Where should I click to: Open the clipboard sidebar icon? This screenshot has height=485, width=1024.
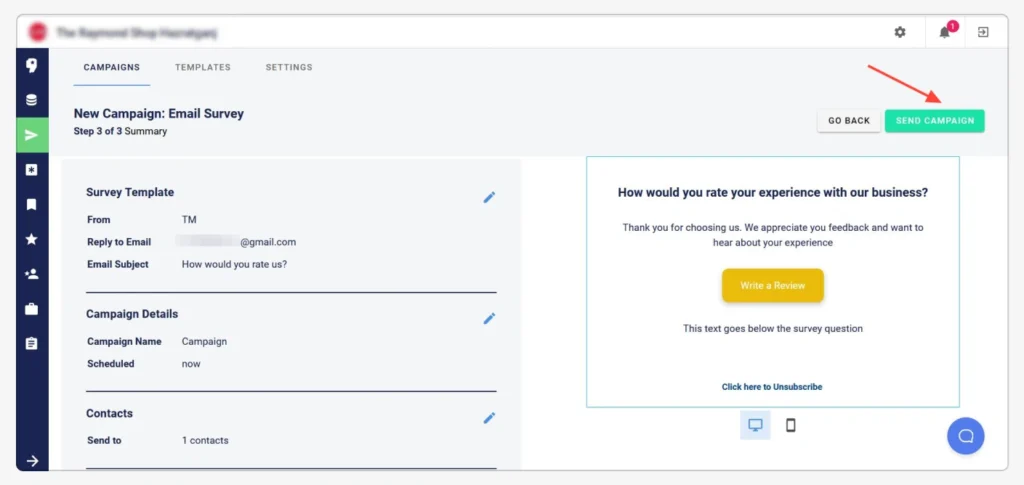pos(31,343)
